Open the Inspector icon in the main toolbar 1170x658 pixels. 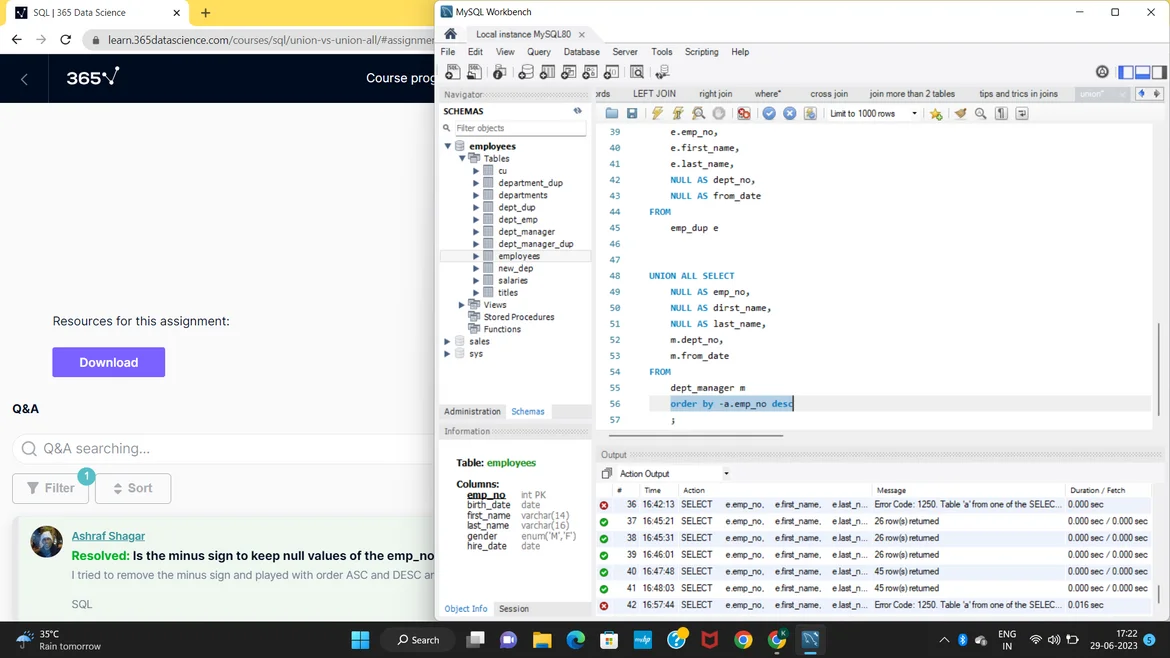499,72
